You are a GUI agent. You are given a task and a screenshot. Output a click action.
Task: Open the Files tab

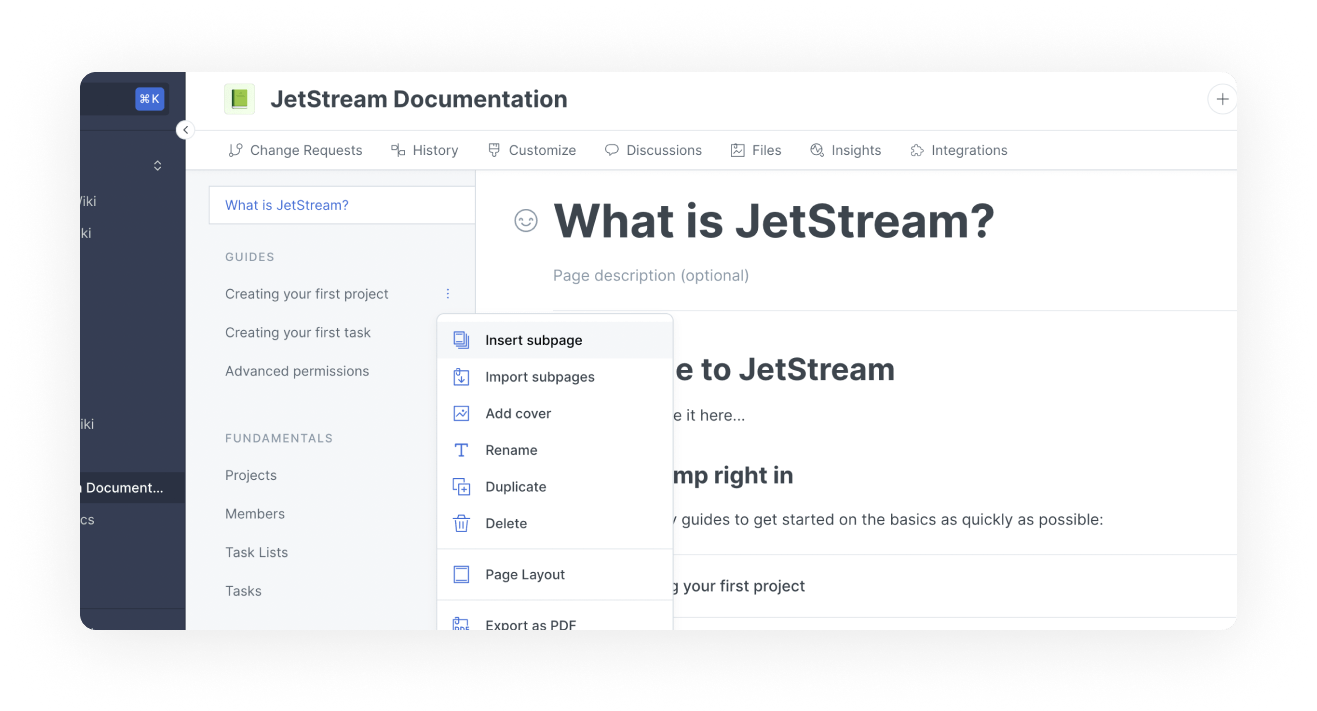click(x=756, y=150)
